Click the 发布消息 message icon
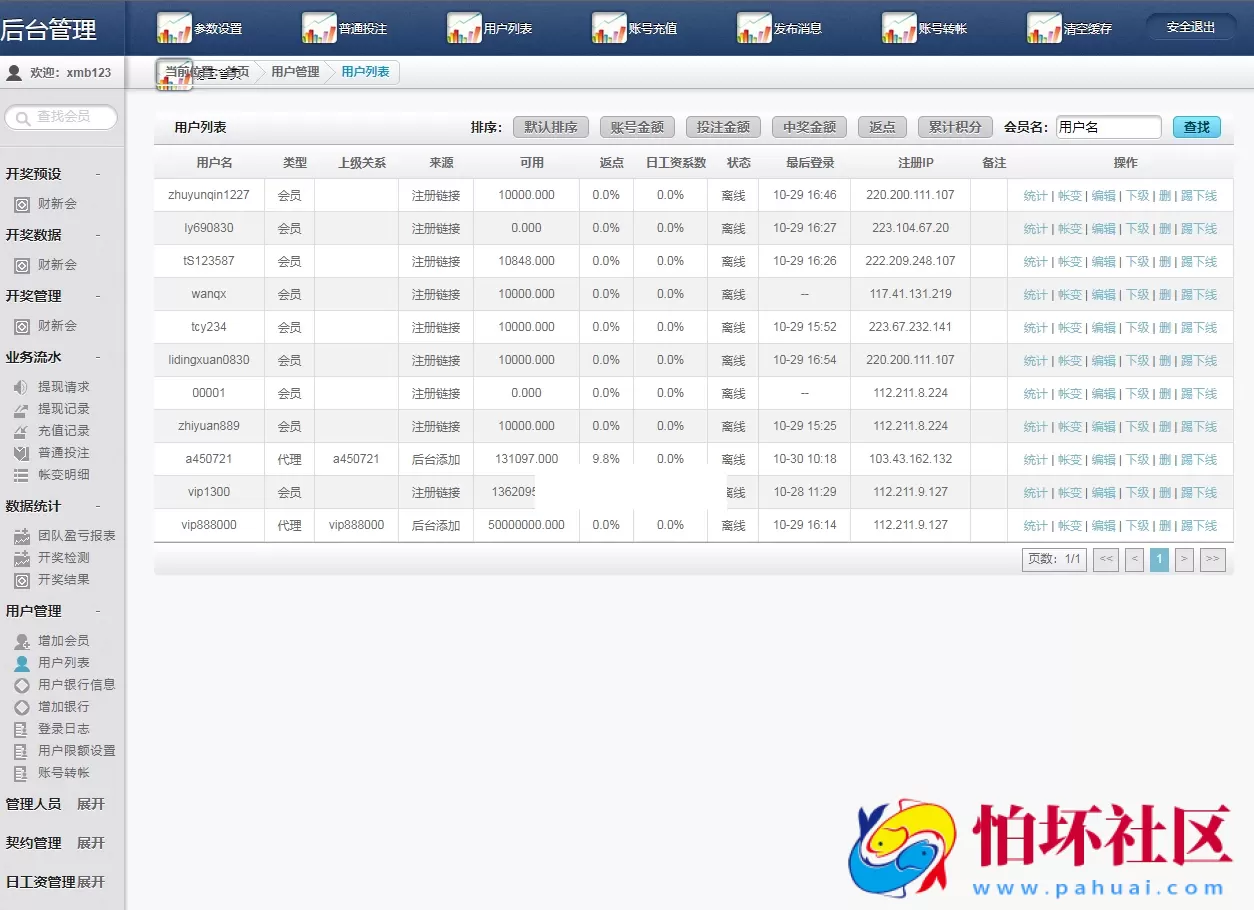Image resolution: width=1254 pixels, height=910 pixels. coord(752,26)
